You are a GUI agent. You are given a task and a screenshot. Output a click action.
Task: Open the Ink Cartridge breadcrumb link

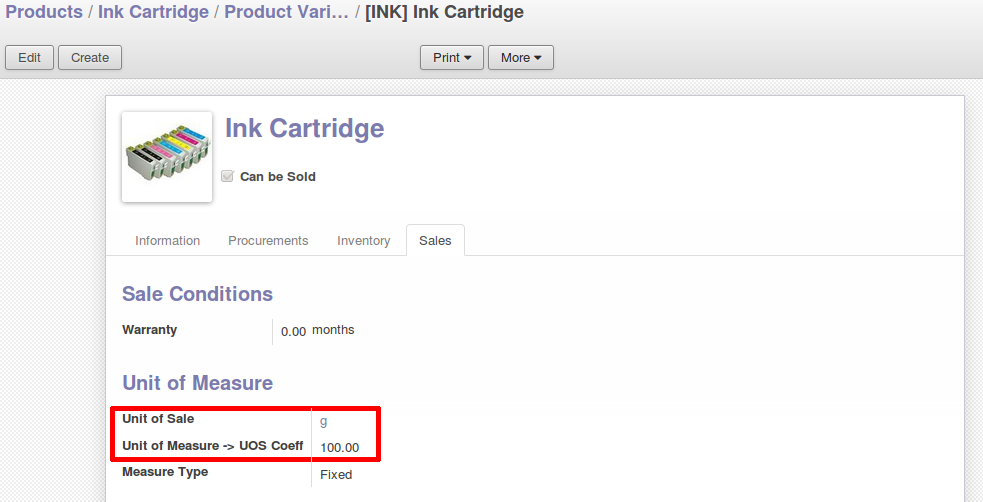pos(153,13)
